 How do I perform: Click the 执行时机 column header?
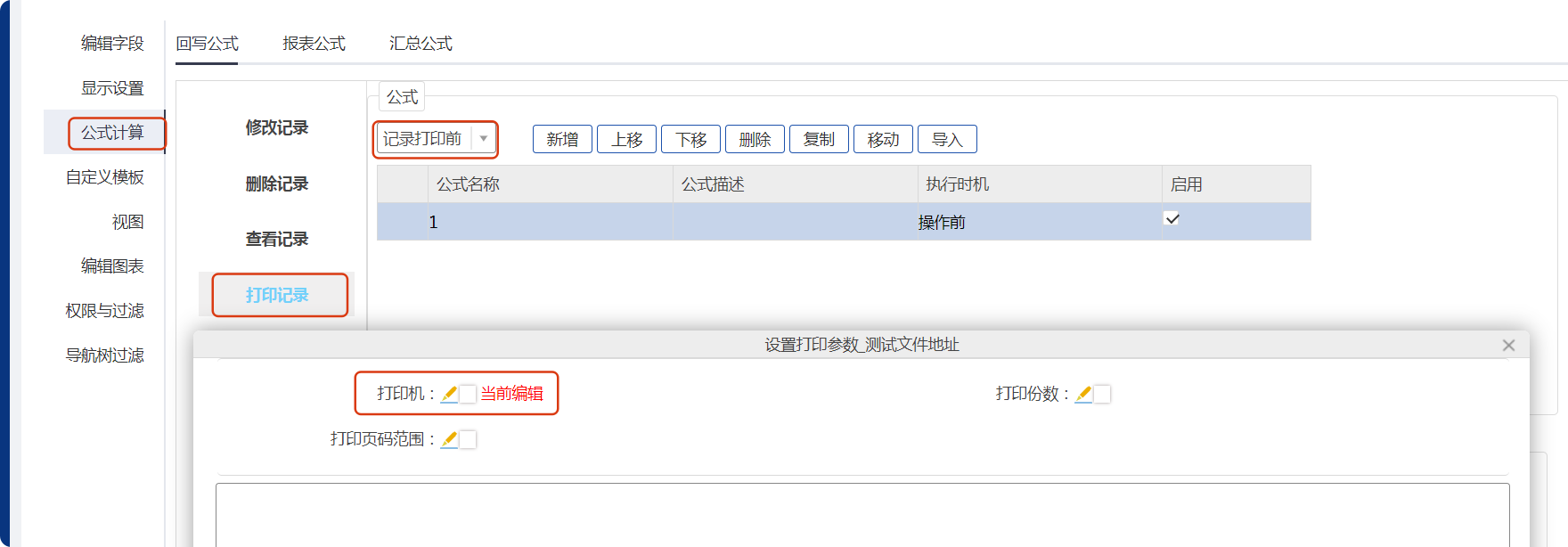click(1040, 184)
